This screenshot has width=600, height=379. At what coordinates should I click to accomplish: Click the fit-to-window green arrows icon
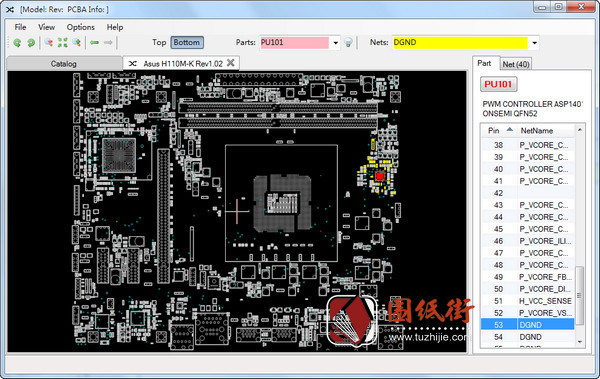pyautogui.click(x=62, y=42)
